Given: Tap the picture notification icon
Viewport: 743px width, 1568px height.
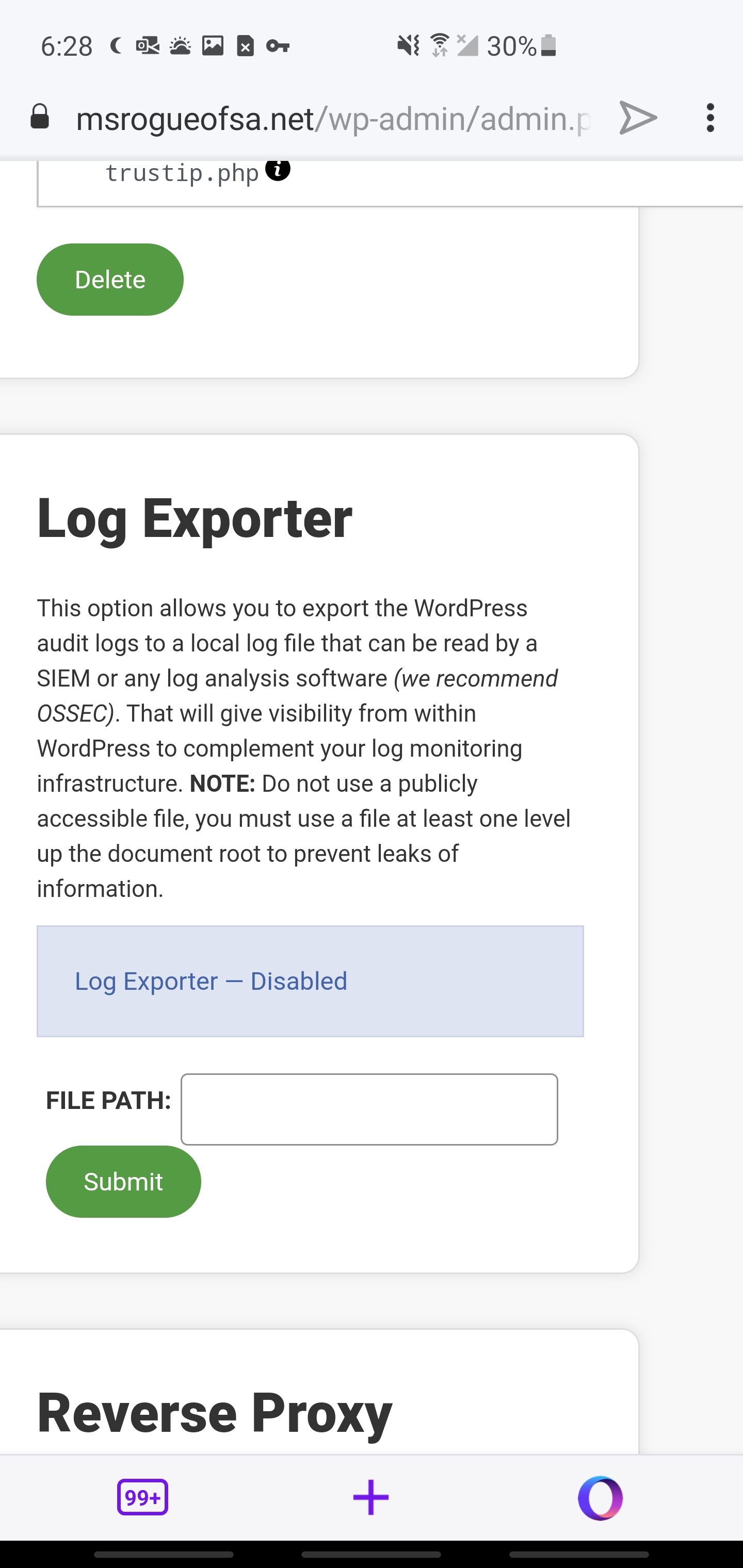Looking at the screenshot, I should point(213,46).
